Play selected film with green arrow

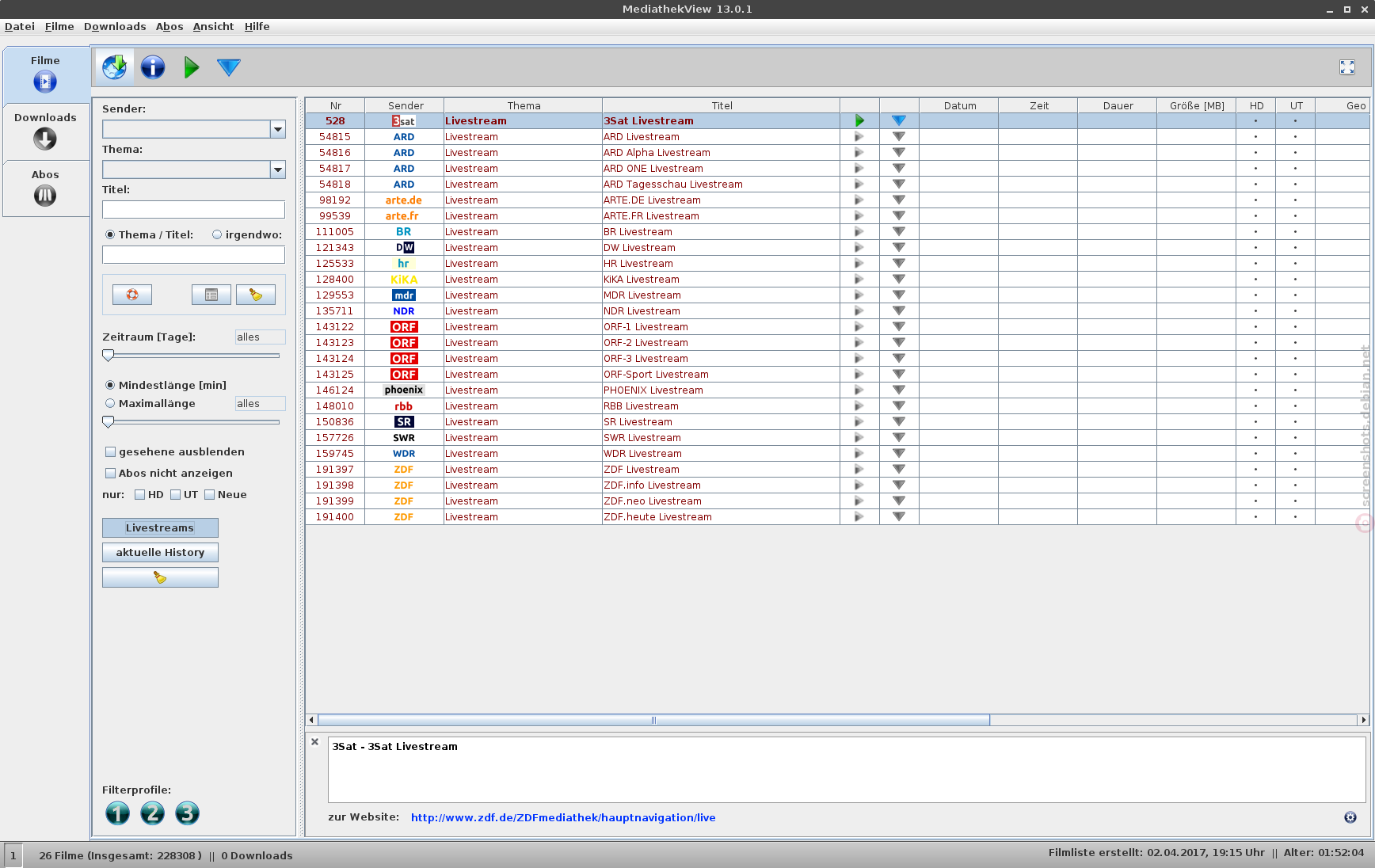coord(191,67)
